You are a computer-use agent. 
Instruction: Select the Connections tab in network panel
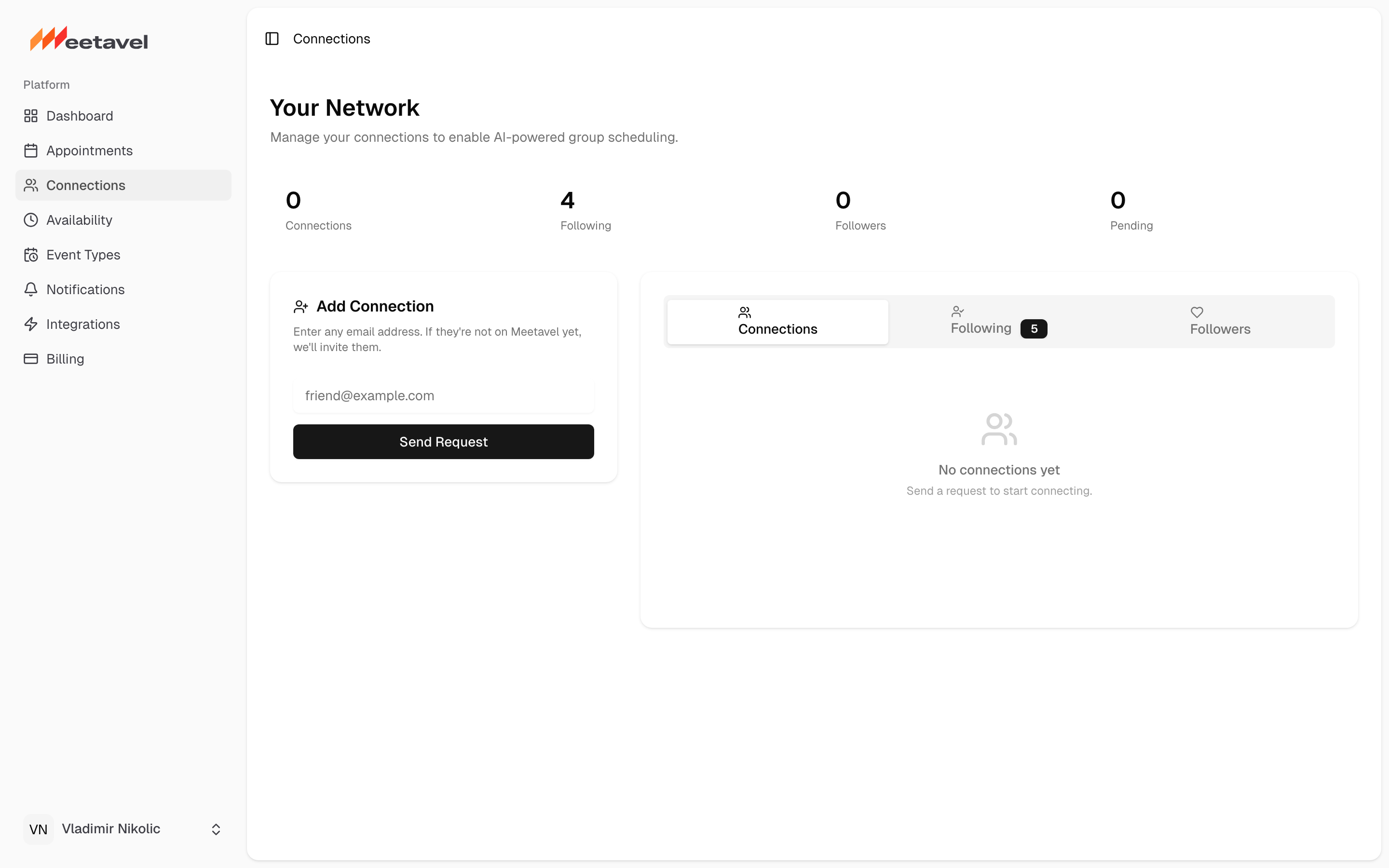[x=777, y=322]
